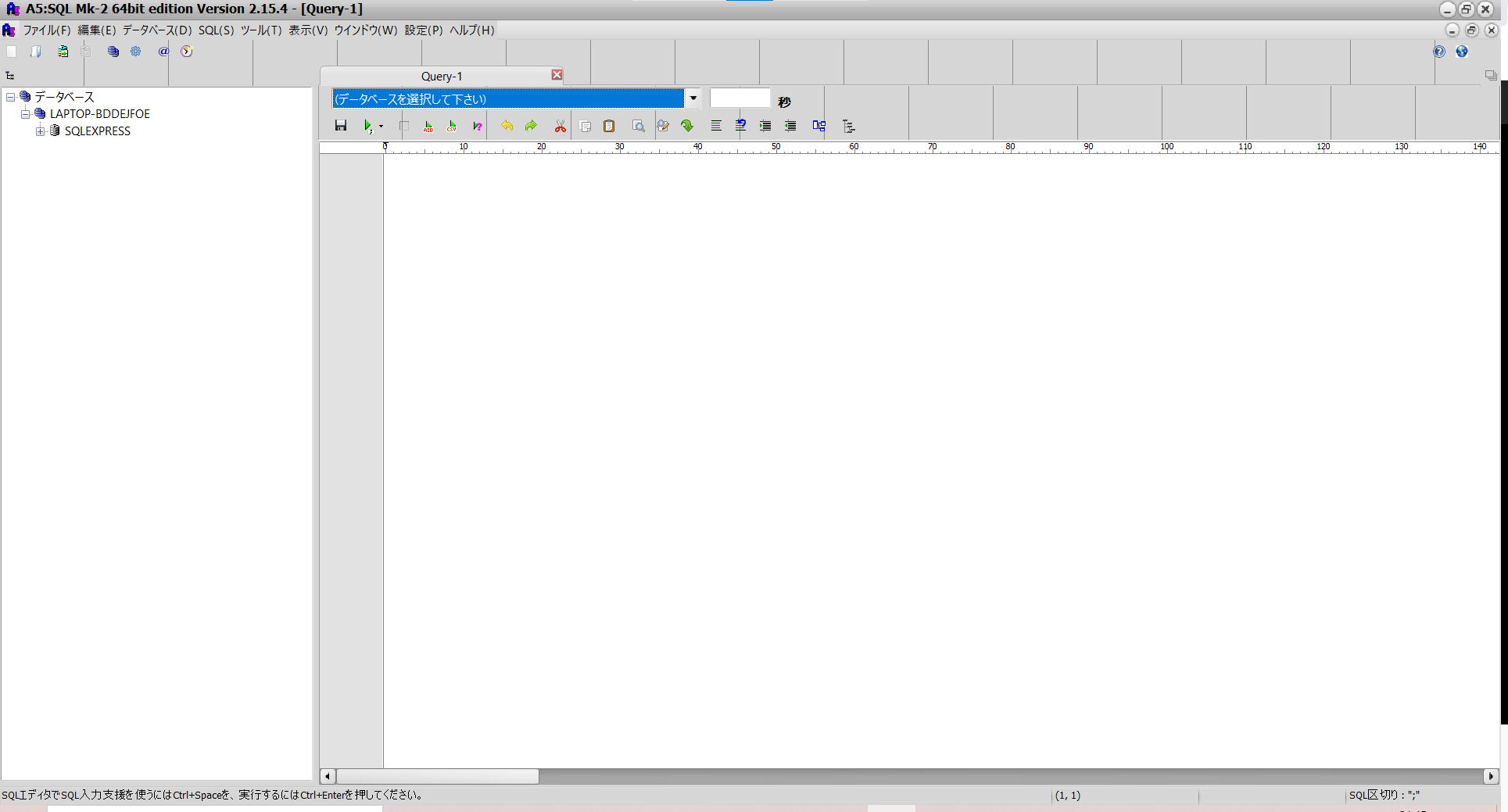1508x812 pixels.
Task: Open the run options dropdown arrow
Action: [x=381, y=126]
